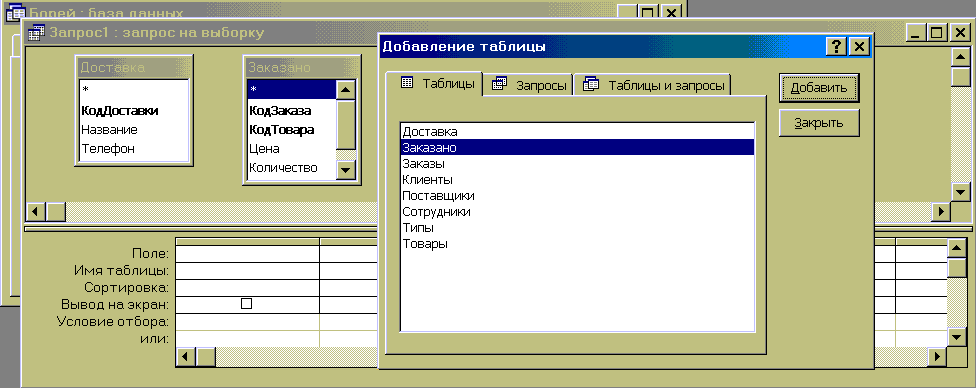Viewport: 976px width, 388px height.
Task: Select Заказы in the table list
Action: tap(577, 164)
